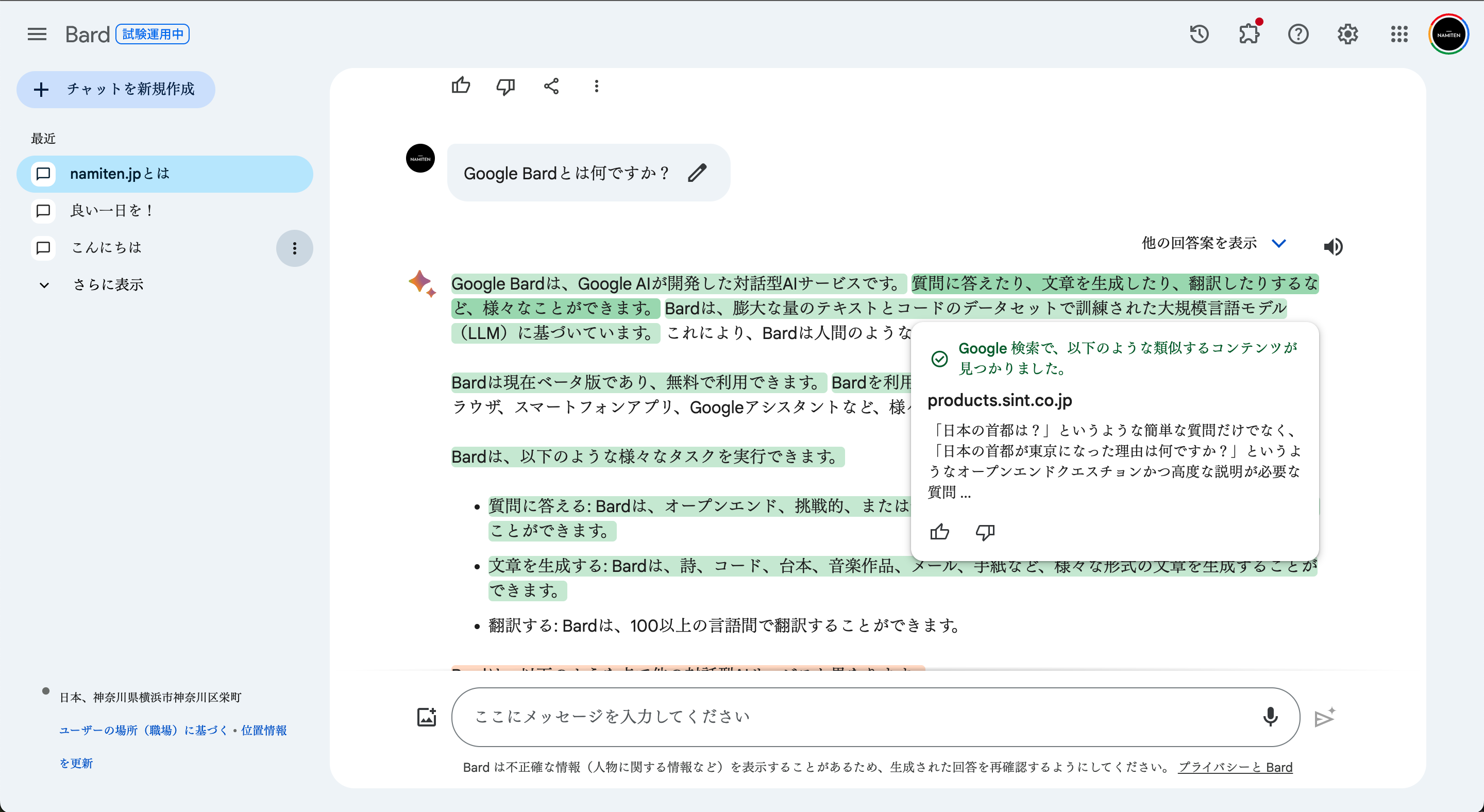
Task: Expand 他の回答案を表示 drafts
Action: click(1213, 243)
